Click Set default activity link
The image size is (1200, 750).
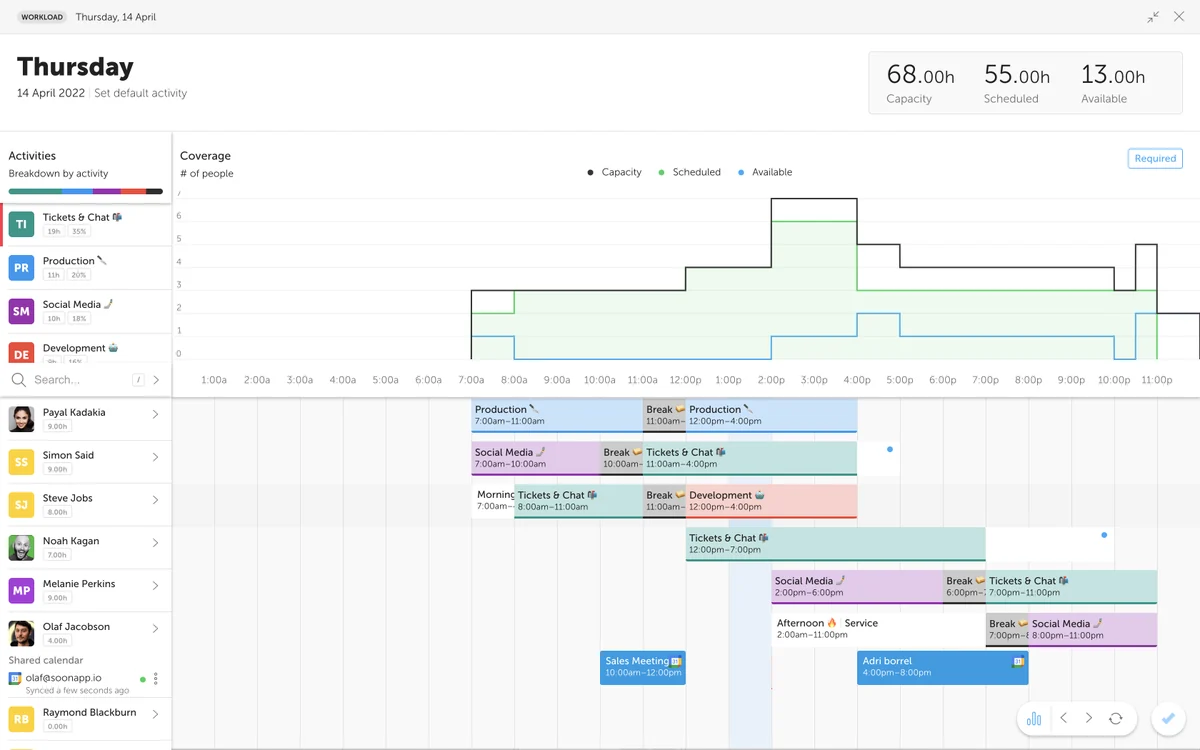click(140, 93)
